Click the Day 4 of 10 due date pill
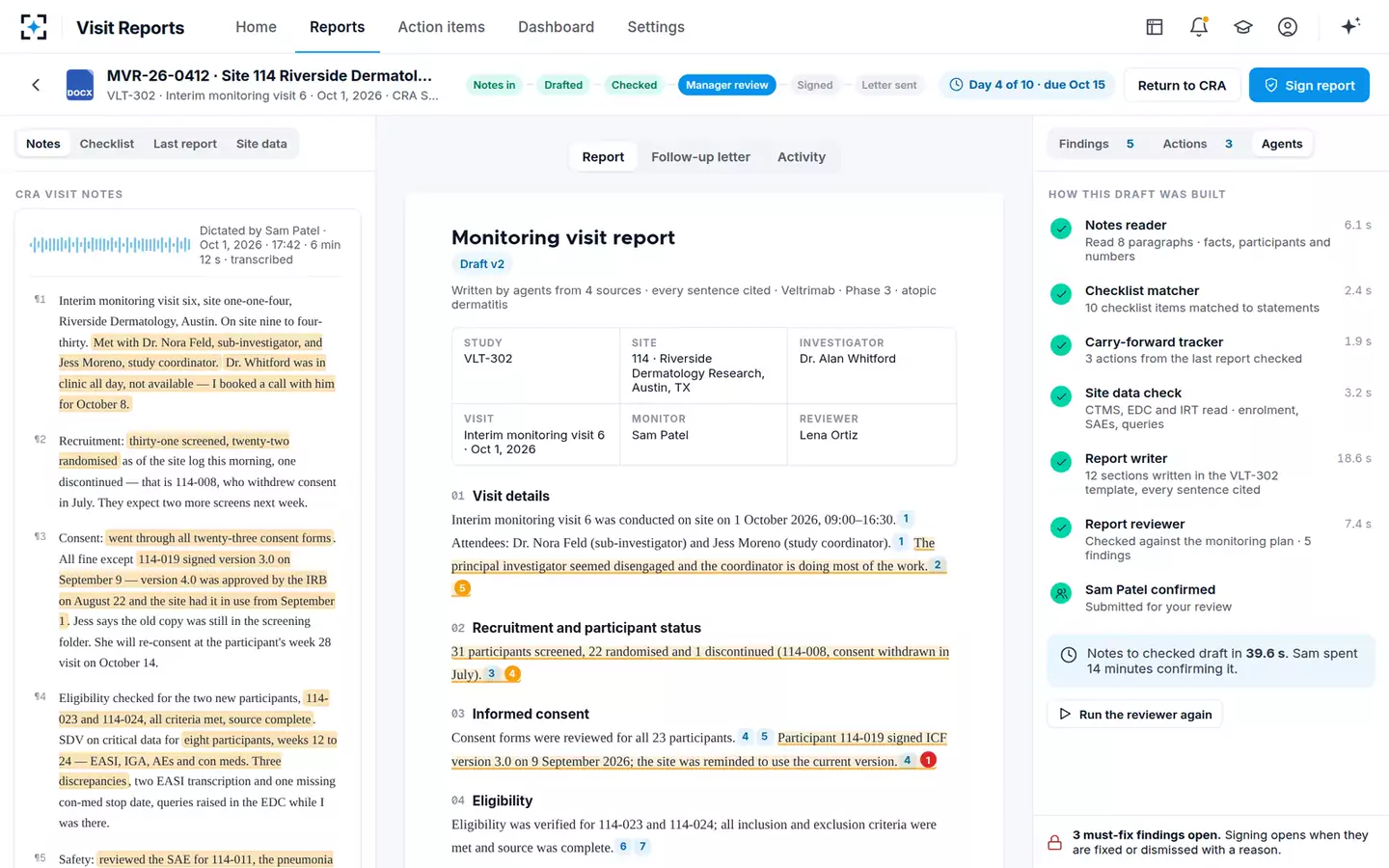Viewport: 1389px width, 868px height. pos(1026,85)
